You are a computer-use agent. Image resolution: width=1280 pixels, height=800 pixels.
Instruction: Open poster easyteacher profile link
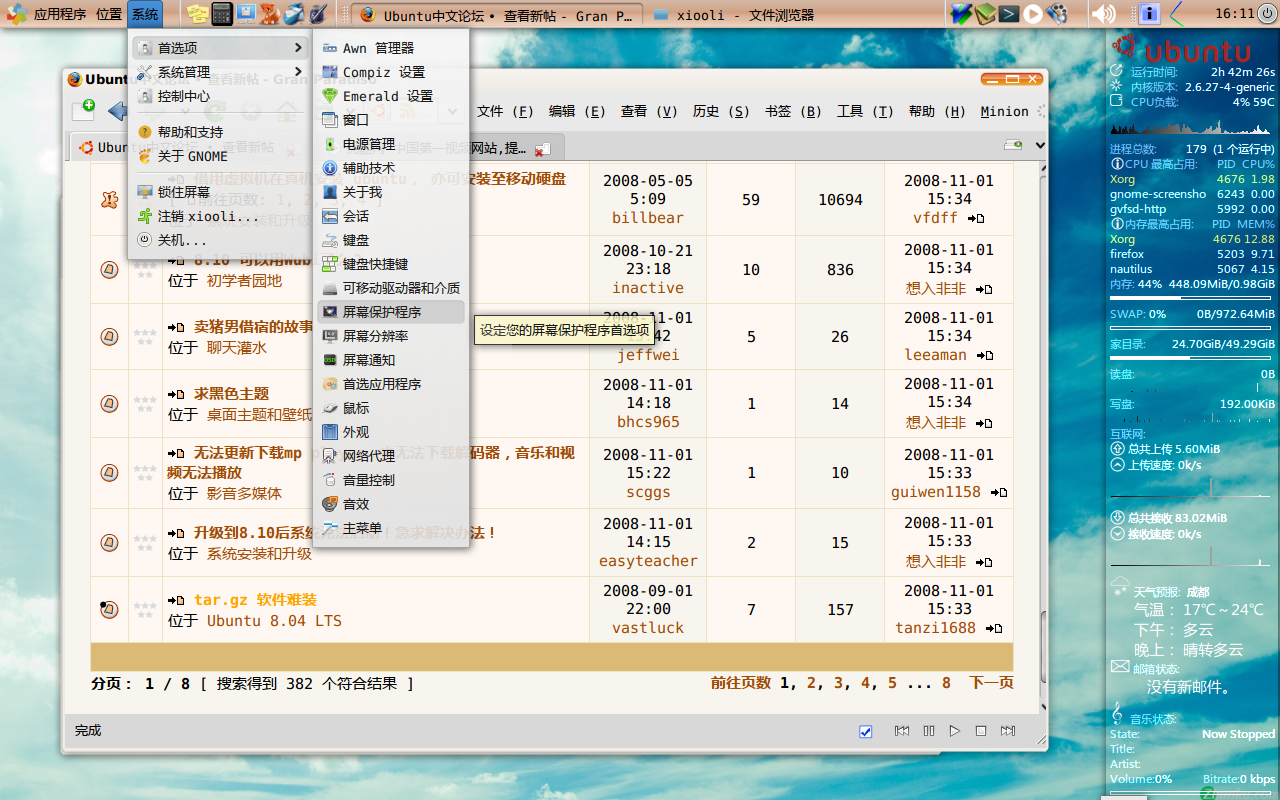coord(648,561)
